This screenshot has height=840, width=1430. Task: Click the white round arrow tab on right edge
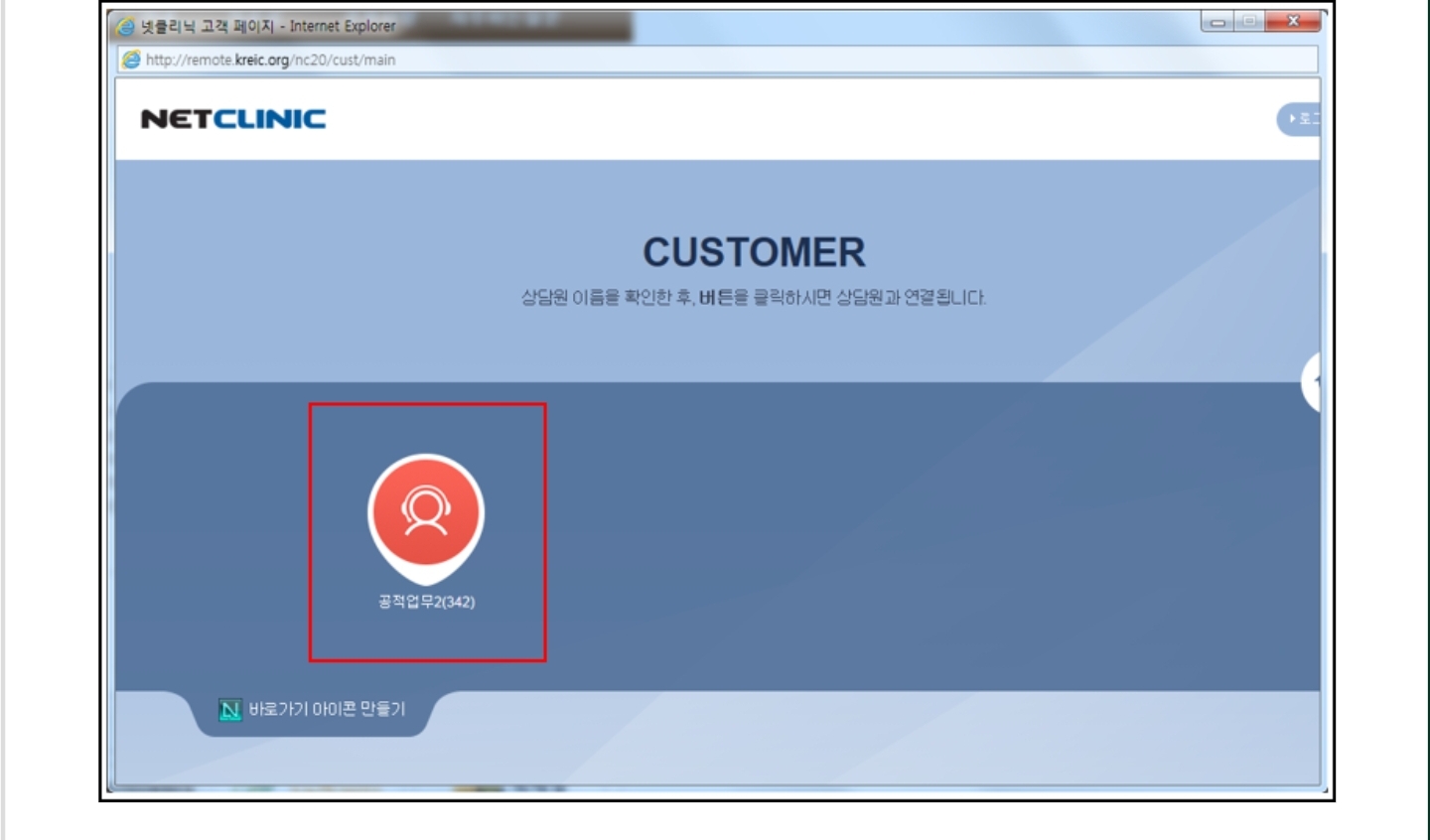(1311, 382)
